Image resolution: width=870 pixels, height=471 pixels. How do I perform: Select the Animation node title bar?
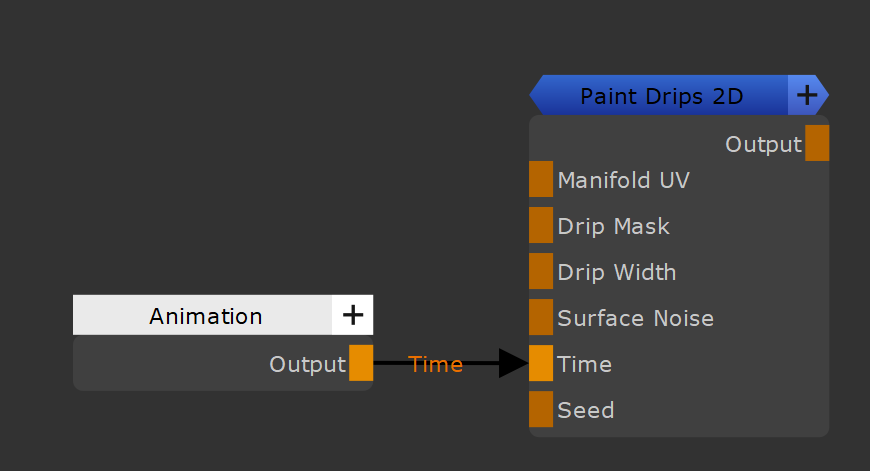(205, 316)
